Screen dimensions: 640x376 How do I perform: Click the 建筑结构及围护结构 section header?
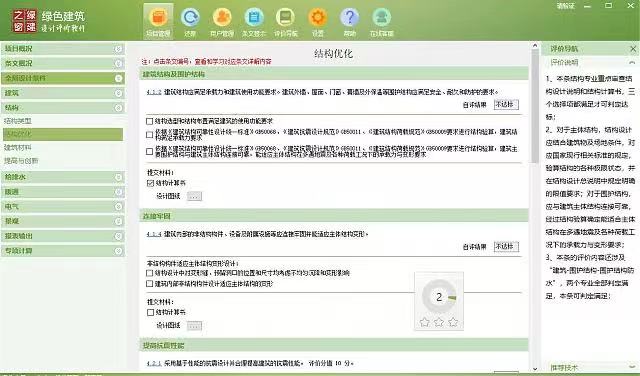(x=334, y=74)
